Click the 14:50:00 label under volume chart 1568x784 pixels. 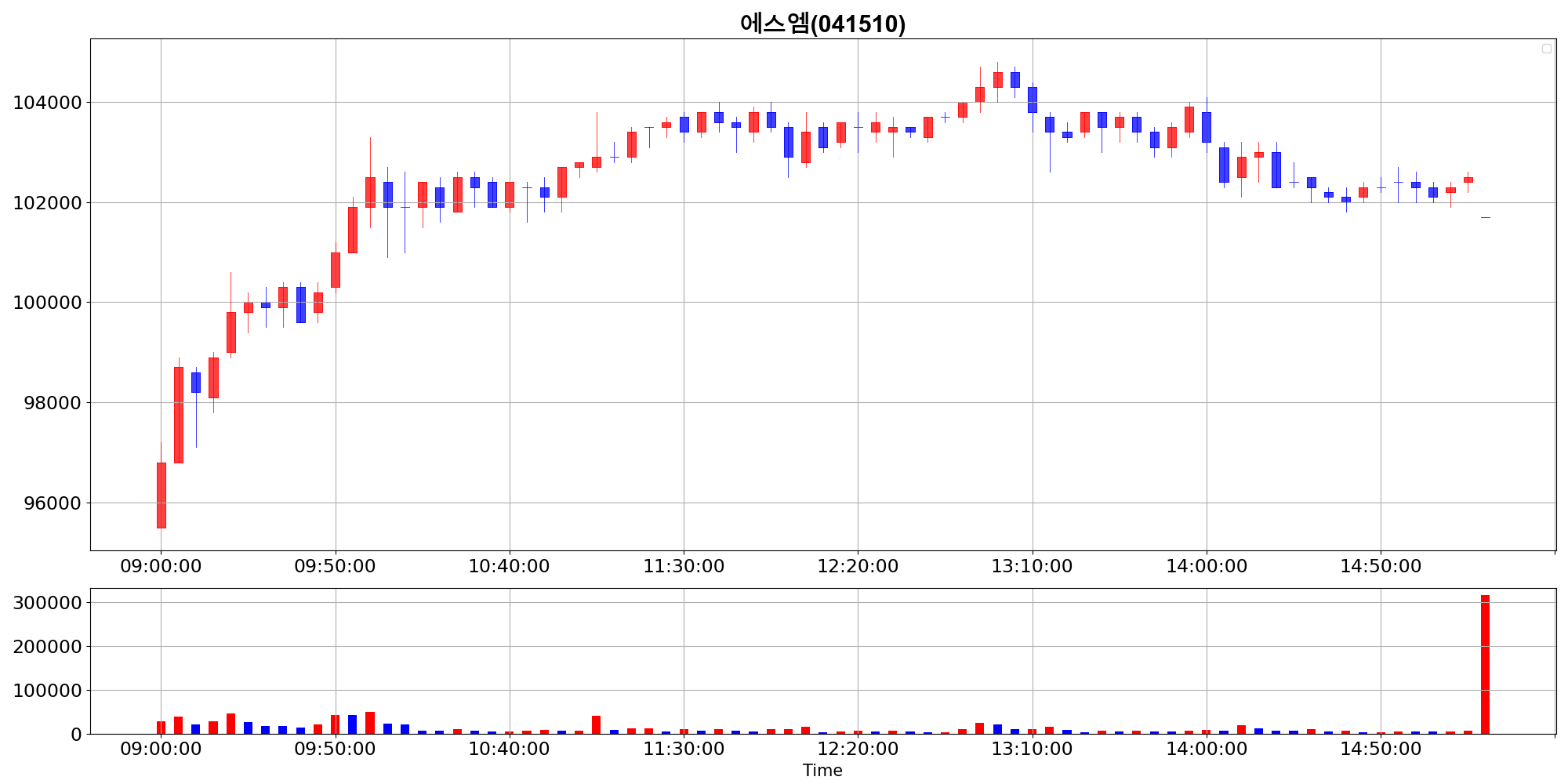tap(1381, 749)
